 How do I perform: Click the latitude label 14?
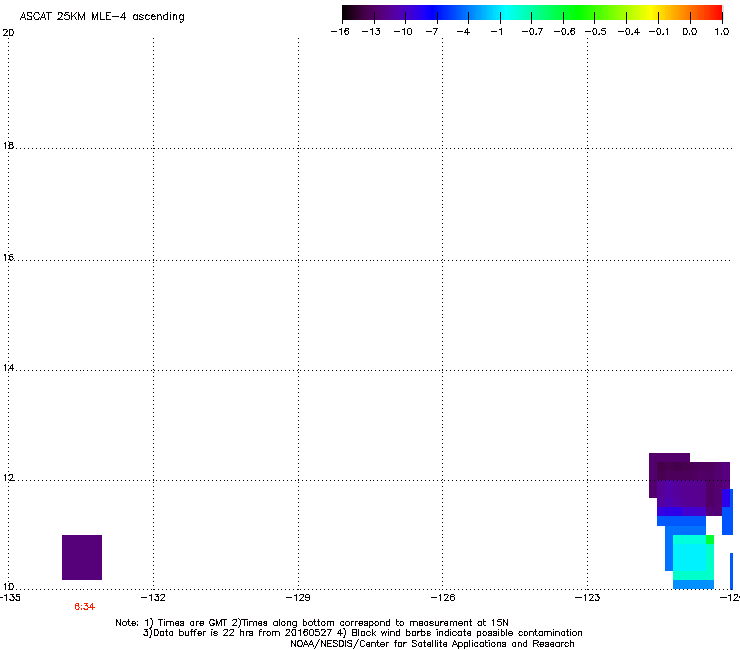tap(8, 368)
